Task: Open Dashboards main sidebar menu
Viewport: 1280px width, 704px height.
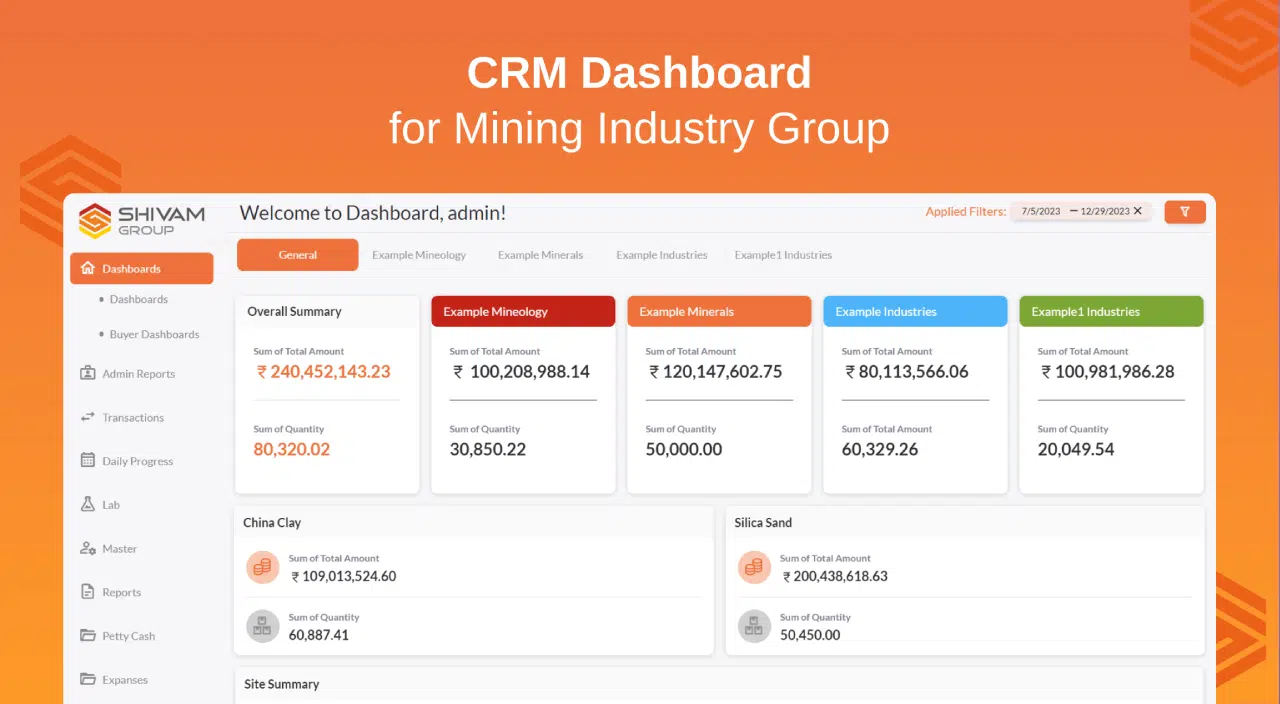Action: [141, 268]
